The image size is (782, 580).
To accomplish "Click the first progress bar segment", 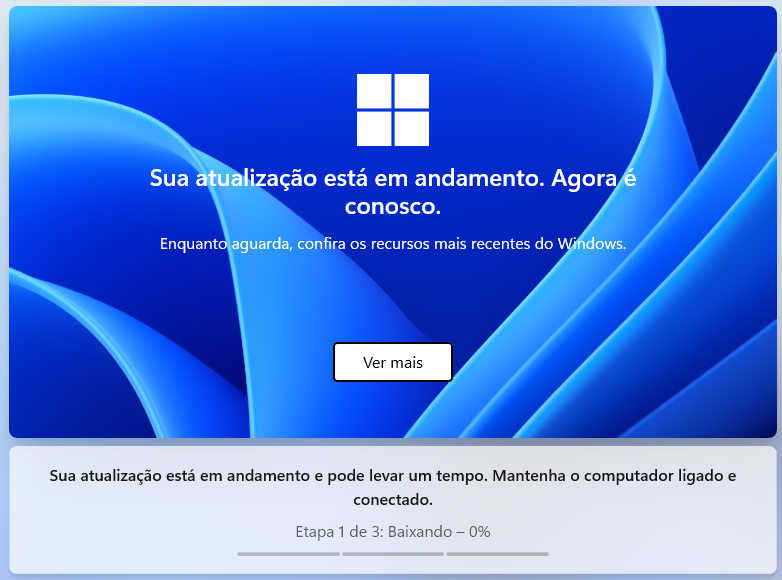I will (x=288, y=554).
